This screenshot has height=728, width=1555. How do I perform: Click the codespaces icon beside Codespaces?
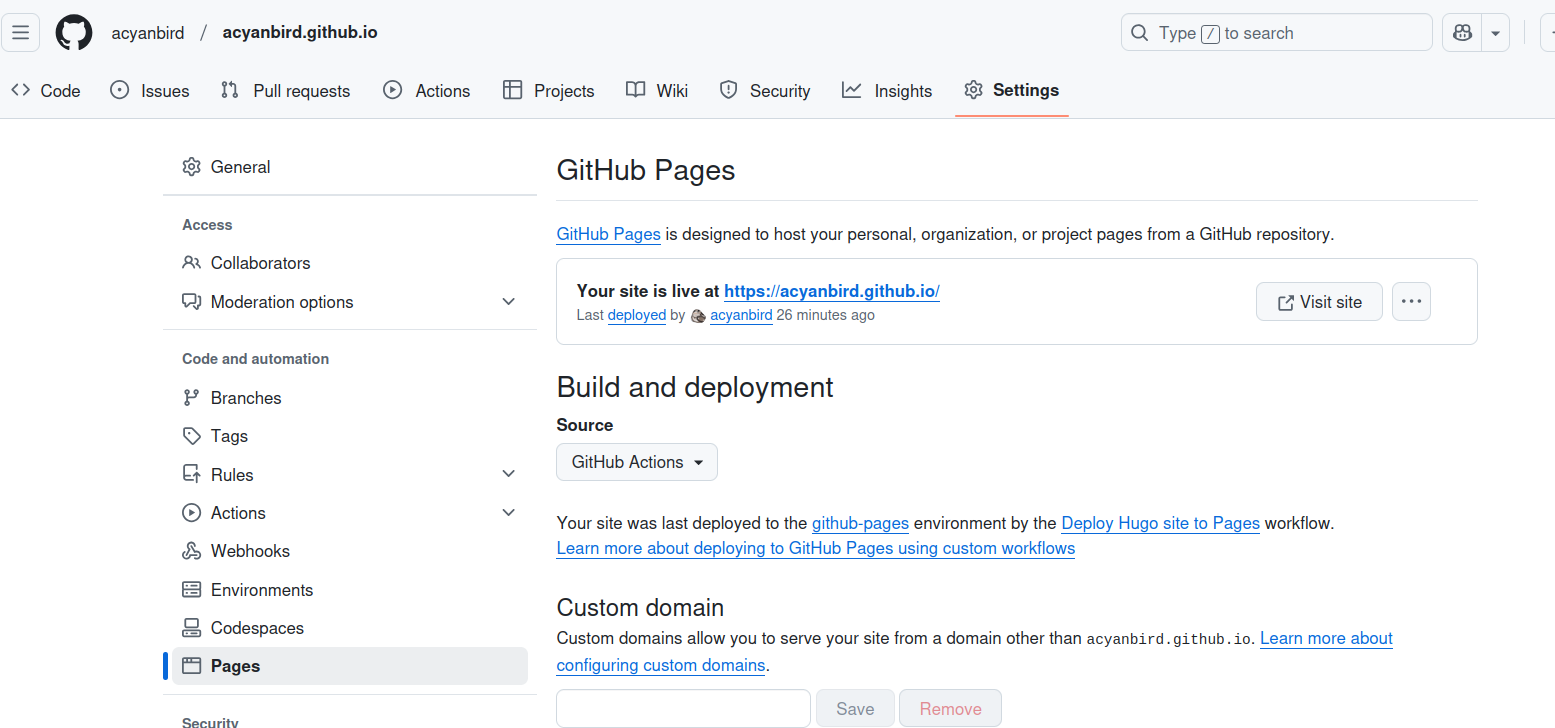point(191,628)
